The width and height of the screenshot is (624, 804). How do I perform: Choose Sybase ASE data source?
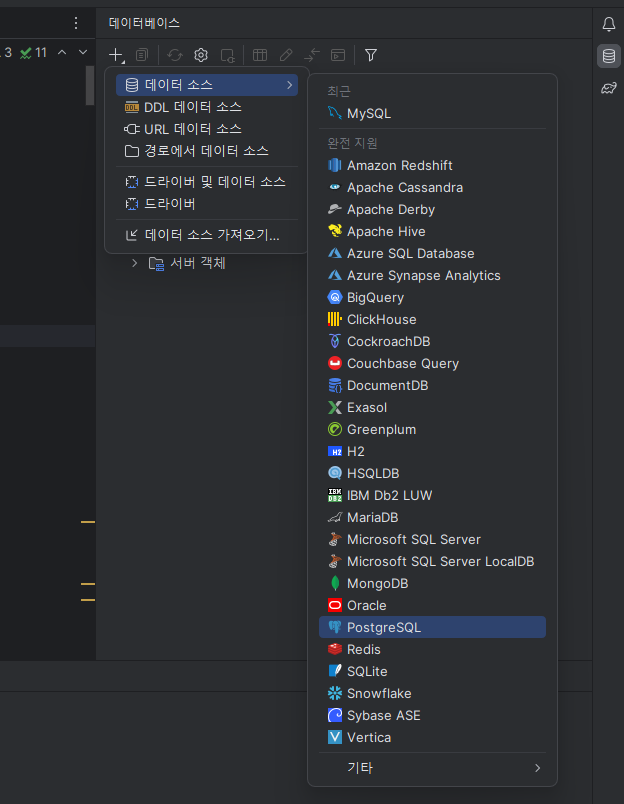pyautogui.click(x=432, y=715)
